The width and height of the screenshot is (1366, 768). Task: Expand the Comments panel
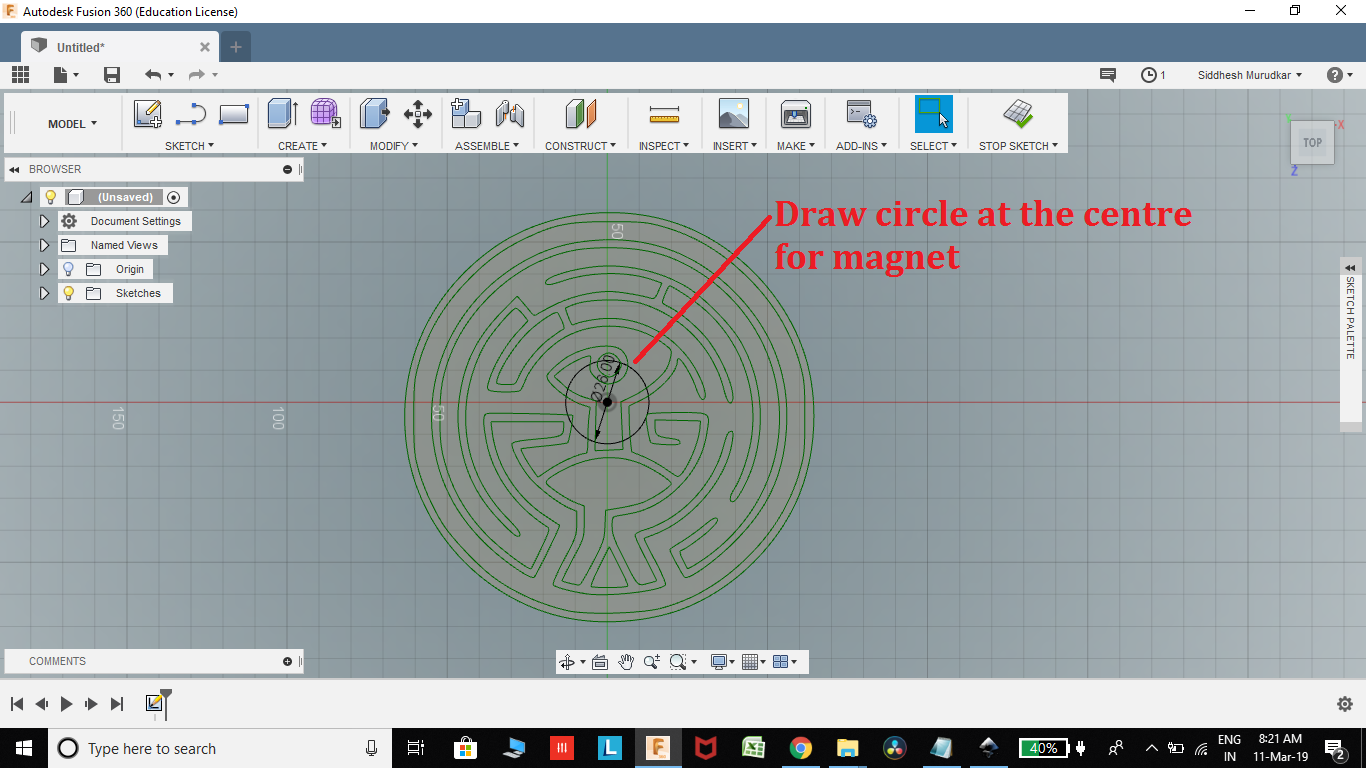click(x=288, y=661)
